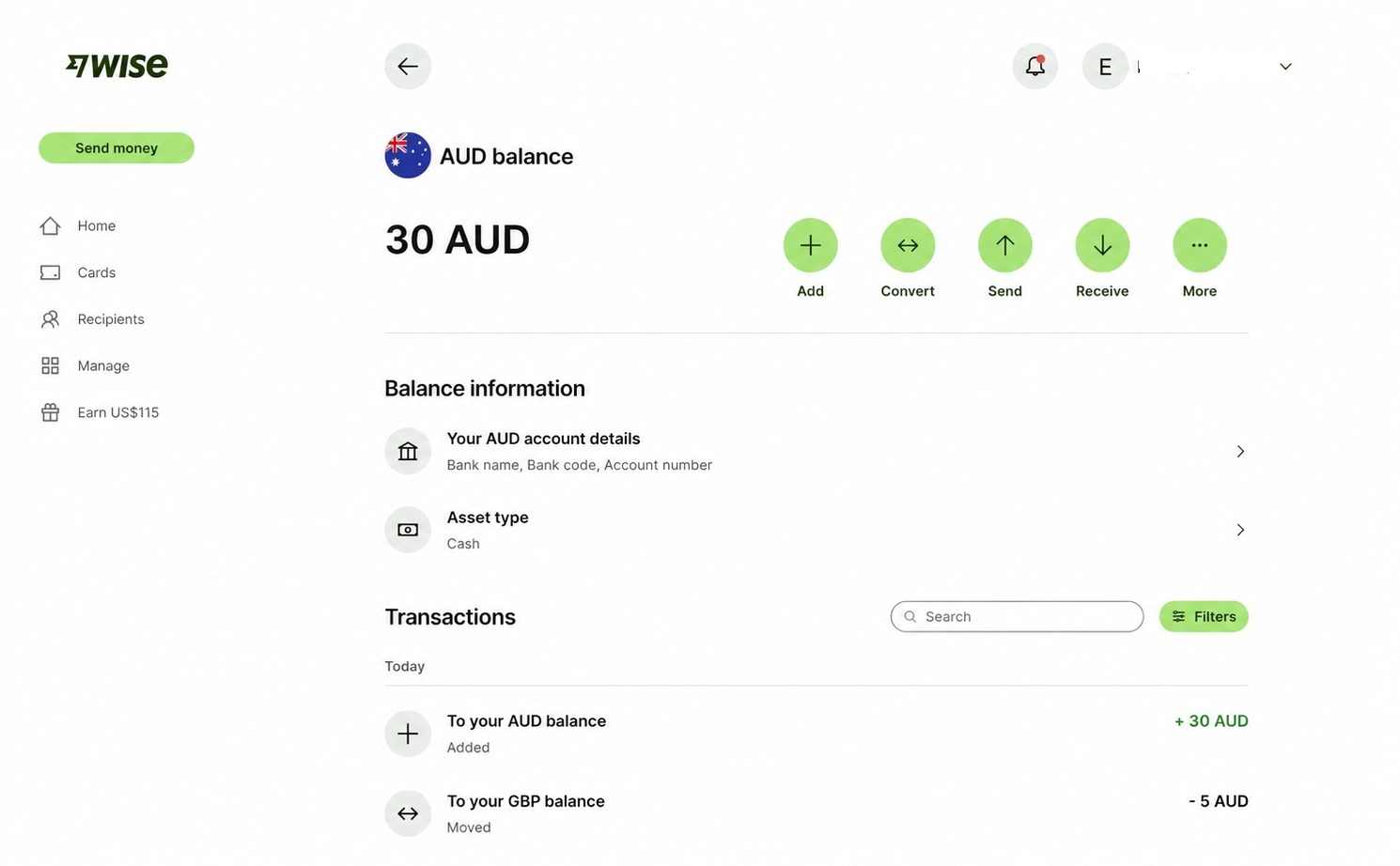The height and width of the screenshot is (866, 1400).
Task: Open the Asset type row
Action: (x=817, y=531)
